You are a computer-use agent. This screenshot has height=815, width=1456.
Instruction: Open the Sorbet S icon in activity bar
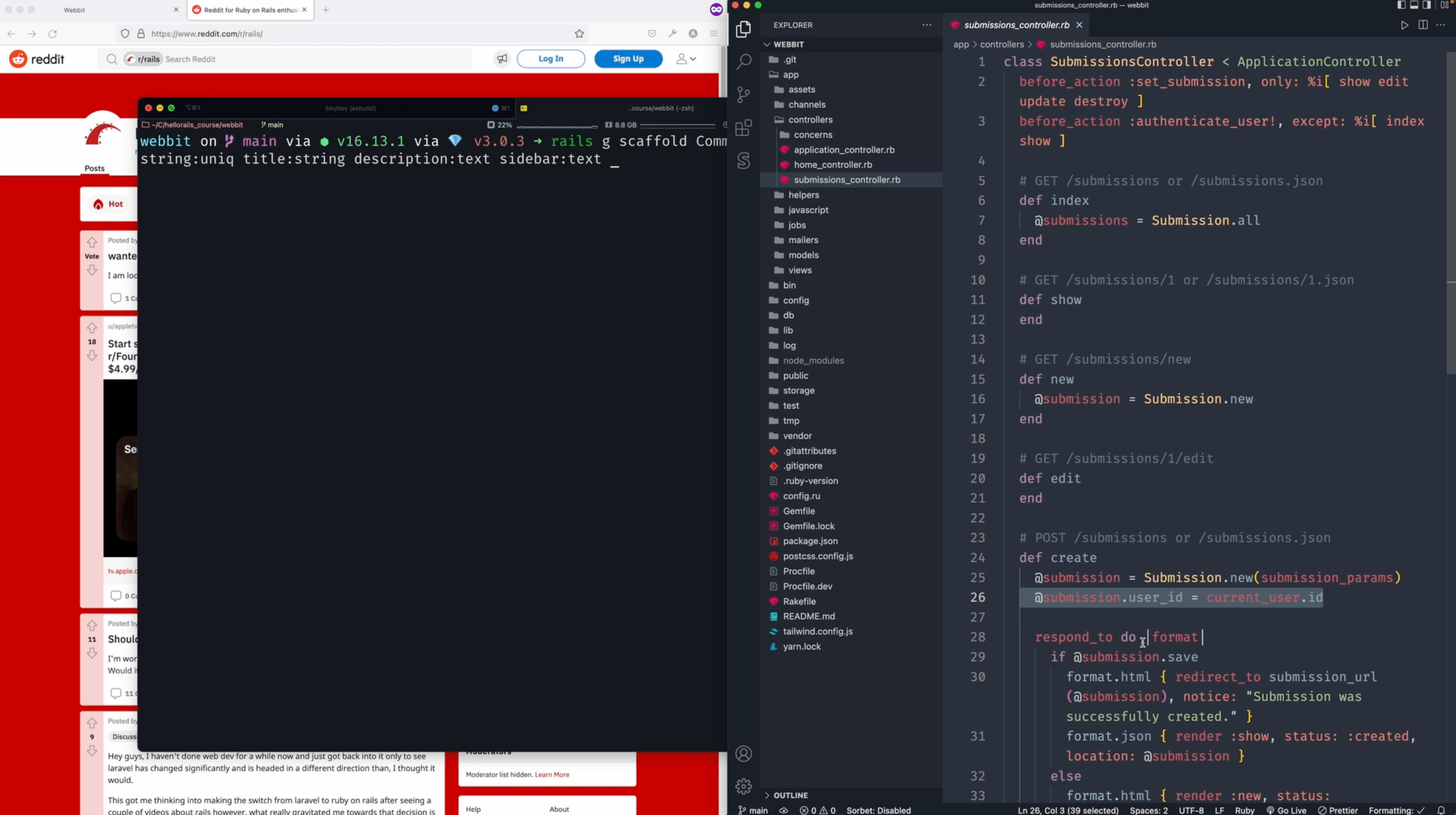[744, 161]
